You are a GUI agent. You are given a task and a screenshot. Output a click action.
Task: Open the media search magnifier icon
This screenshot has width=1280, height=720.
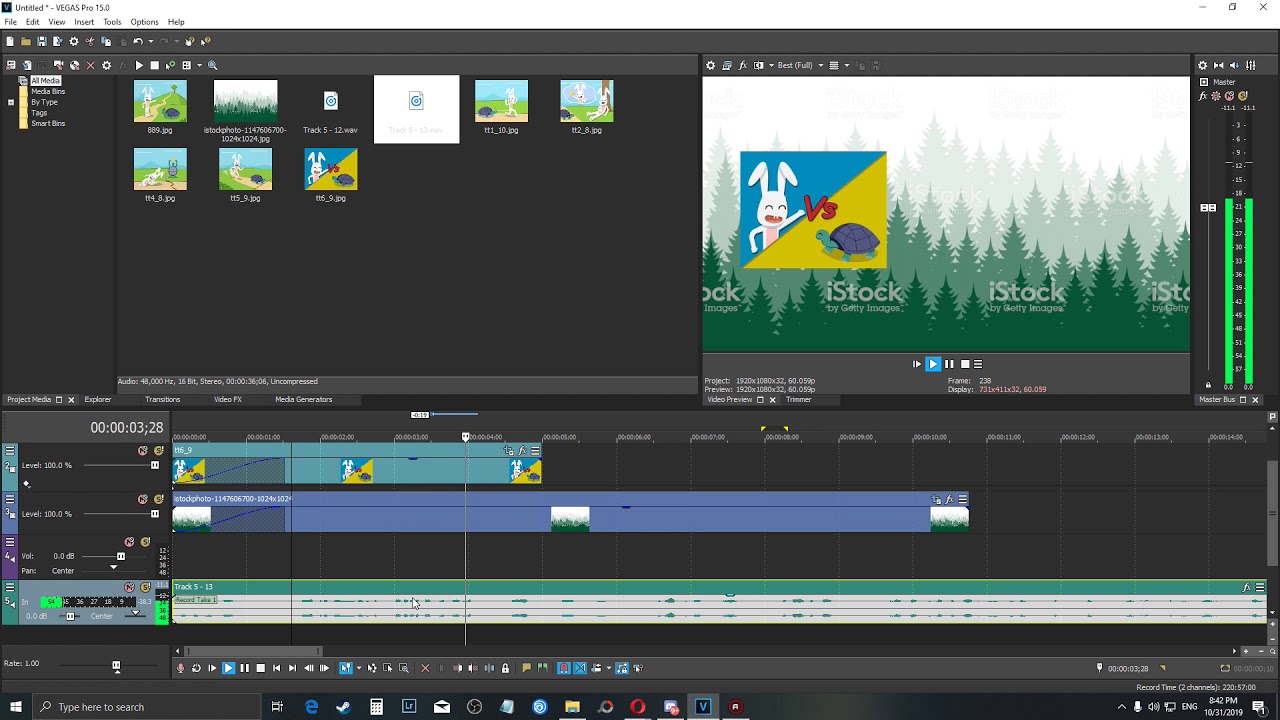(x=212, y=65)
